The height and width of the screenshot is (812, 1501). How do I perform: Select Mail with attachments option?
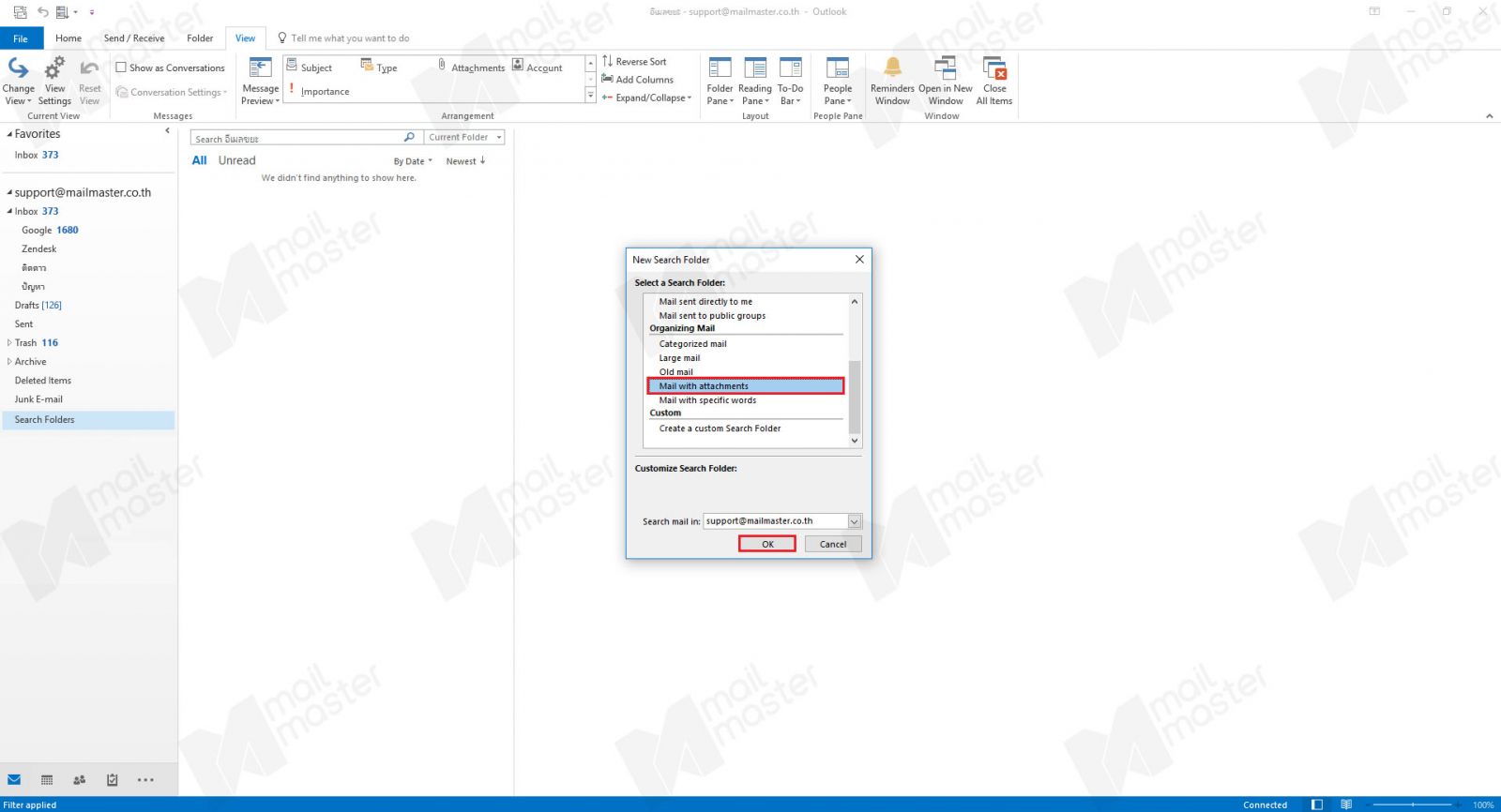746,386
